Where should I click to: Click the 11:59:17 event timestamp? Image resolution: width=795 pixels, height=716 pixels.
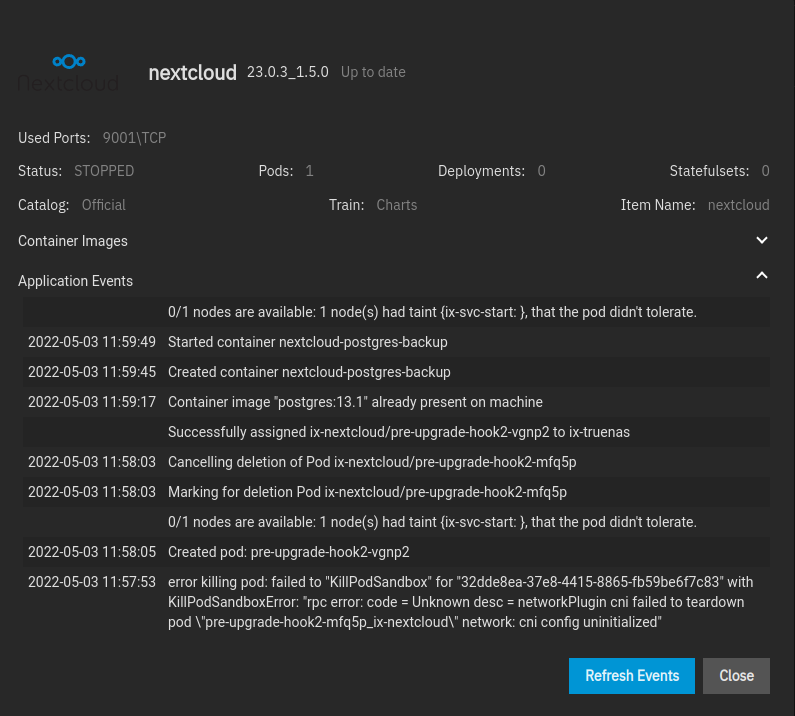(92, 402)
